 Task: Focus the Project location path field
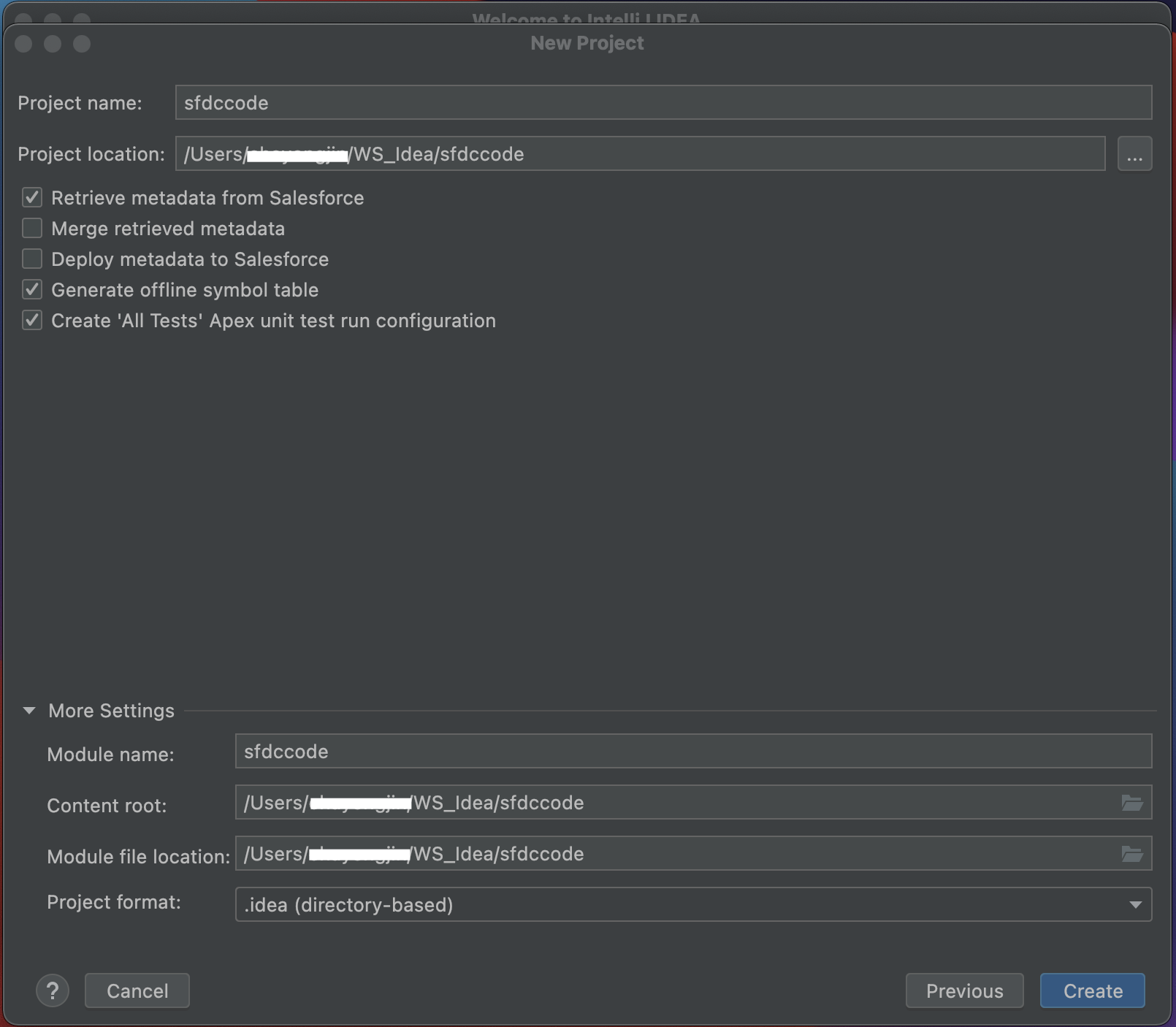(640, 154)
